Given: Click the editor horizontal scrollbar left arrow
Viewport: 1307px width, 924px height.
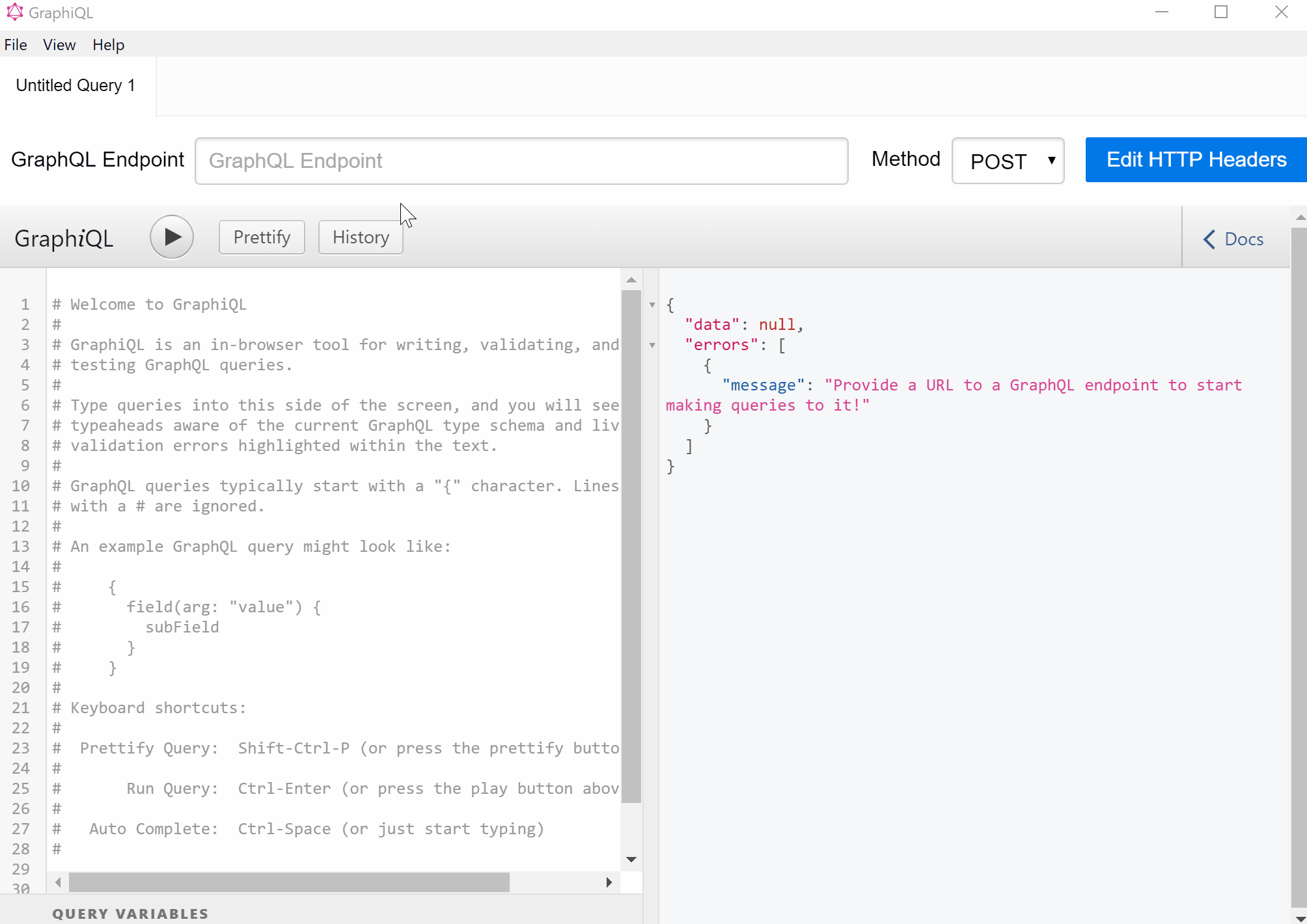Looking at the screenshot, I should [x=59, y=882].
